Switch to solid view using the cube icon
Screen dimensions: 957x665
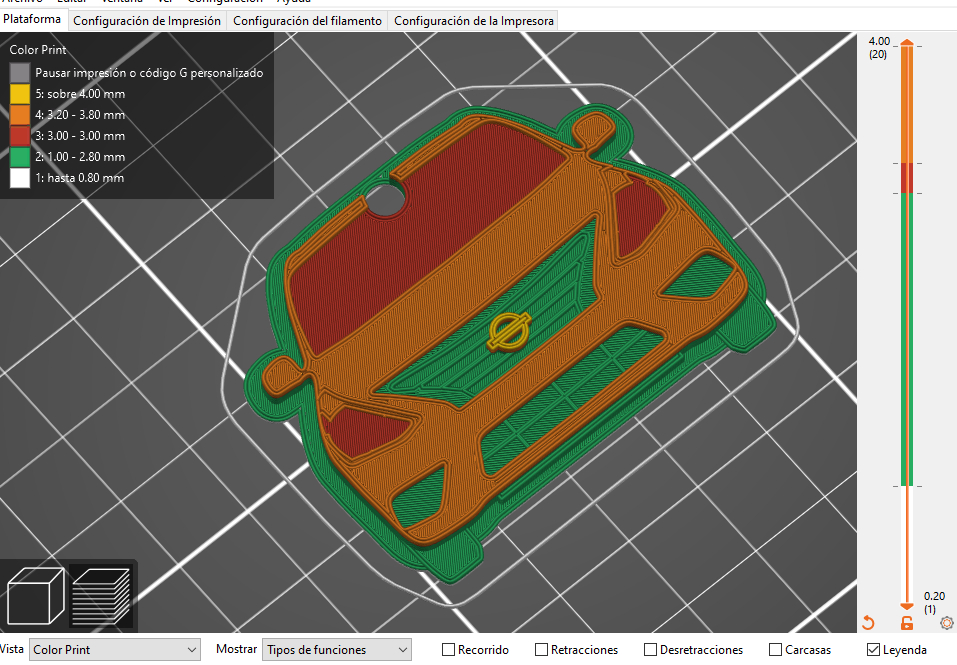pos(36,595)
